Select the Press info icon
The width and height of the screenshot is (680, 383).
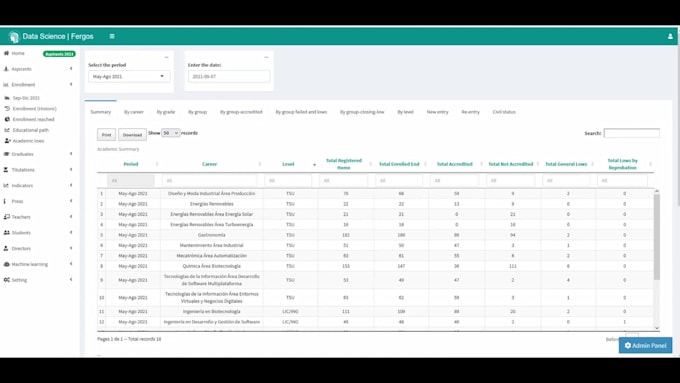5,201
